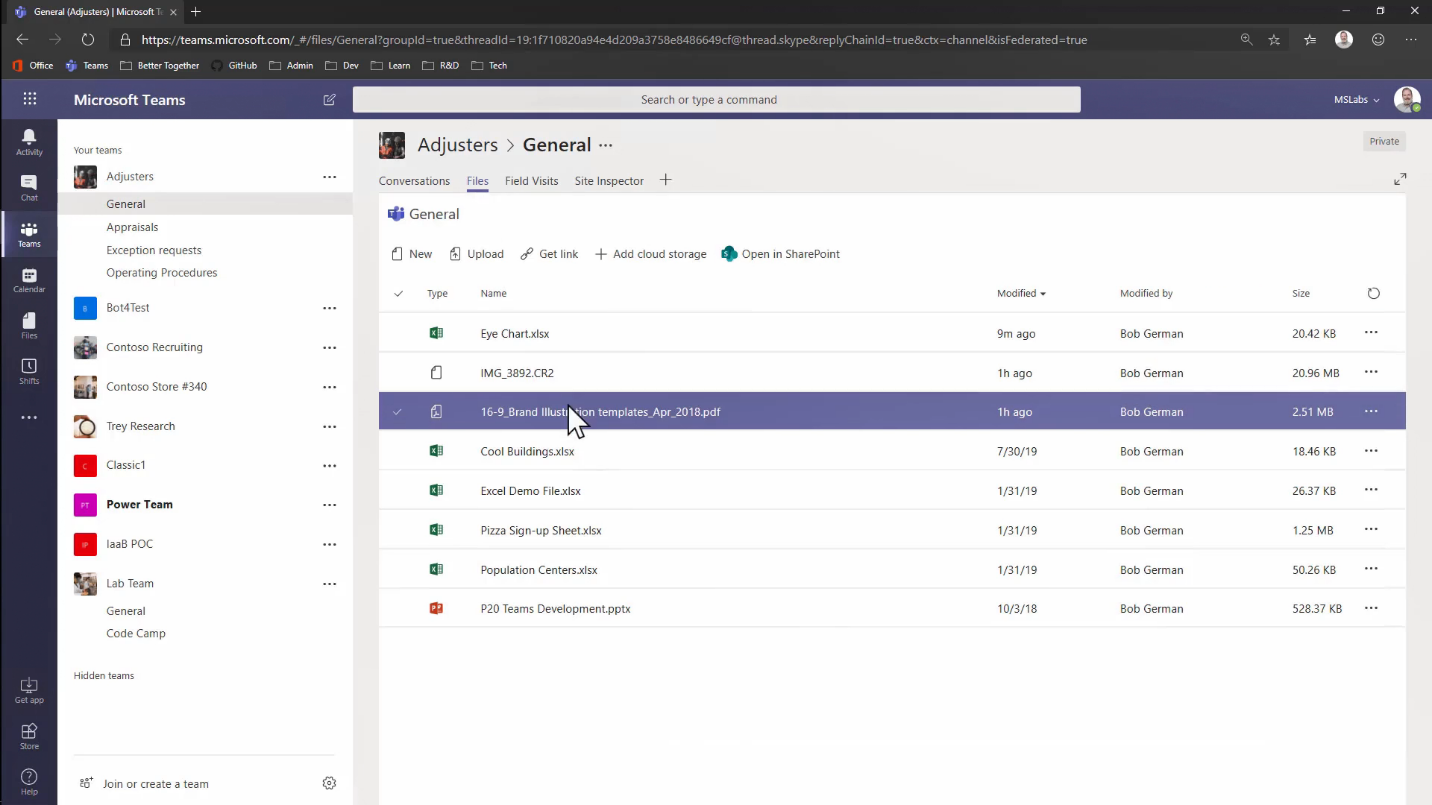Open the Population Centers.xlsx file
The width and height of the screenshot is (1432, 805).
[538, 570]
